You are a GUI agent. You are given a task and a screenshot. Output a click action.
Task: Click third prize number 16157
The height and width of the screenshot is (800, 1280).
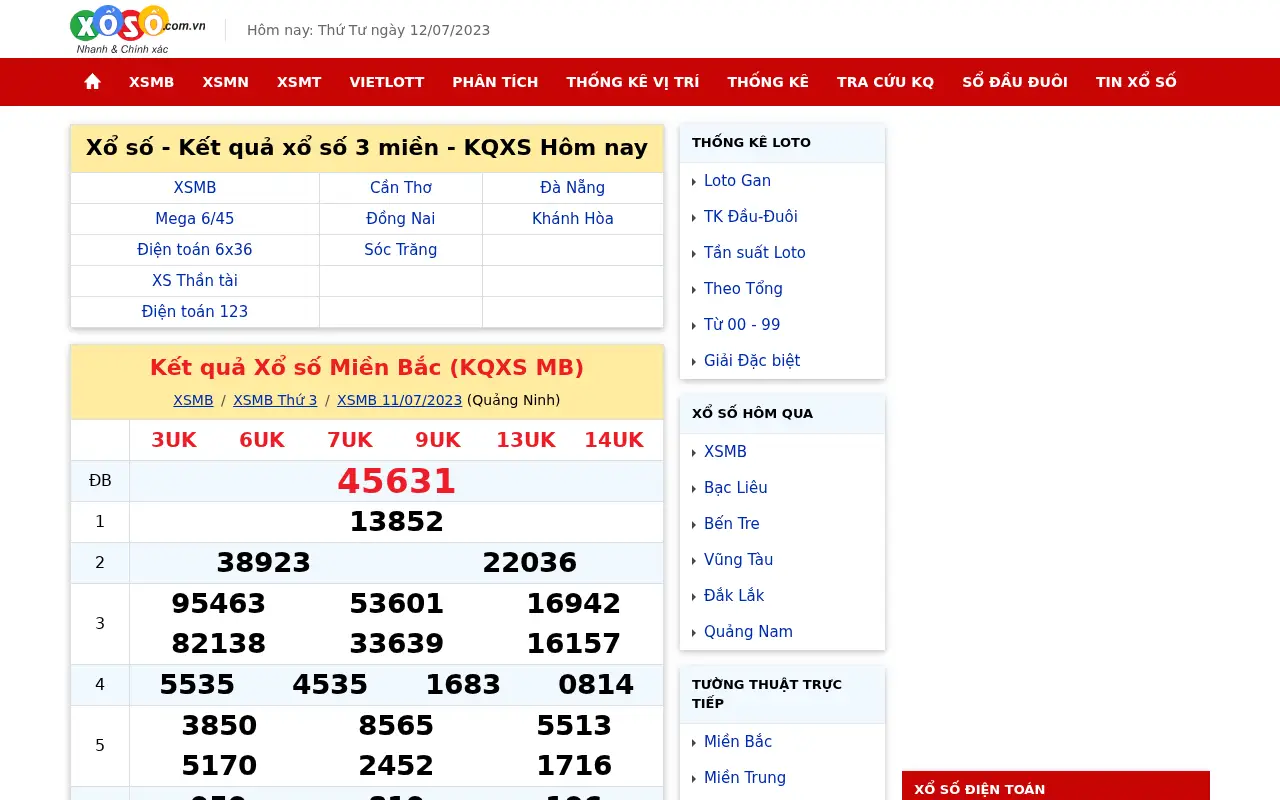(x=574, y=643)
